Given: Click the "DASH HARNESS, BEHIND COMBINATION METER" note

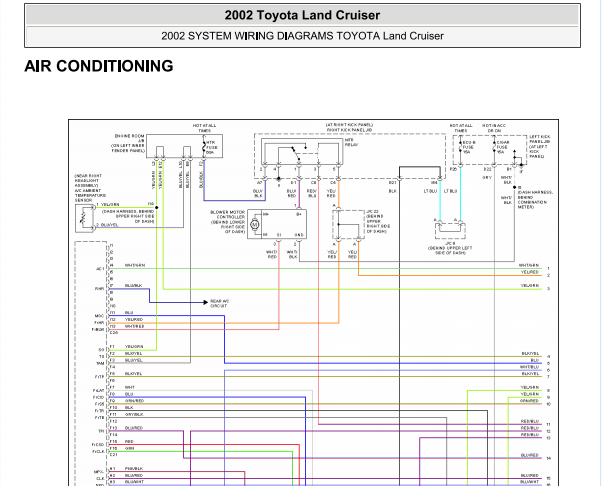Looking at the screenshot, I should 535,200.
